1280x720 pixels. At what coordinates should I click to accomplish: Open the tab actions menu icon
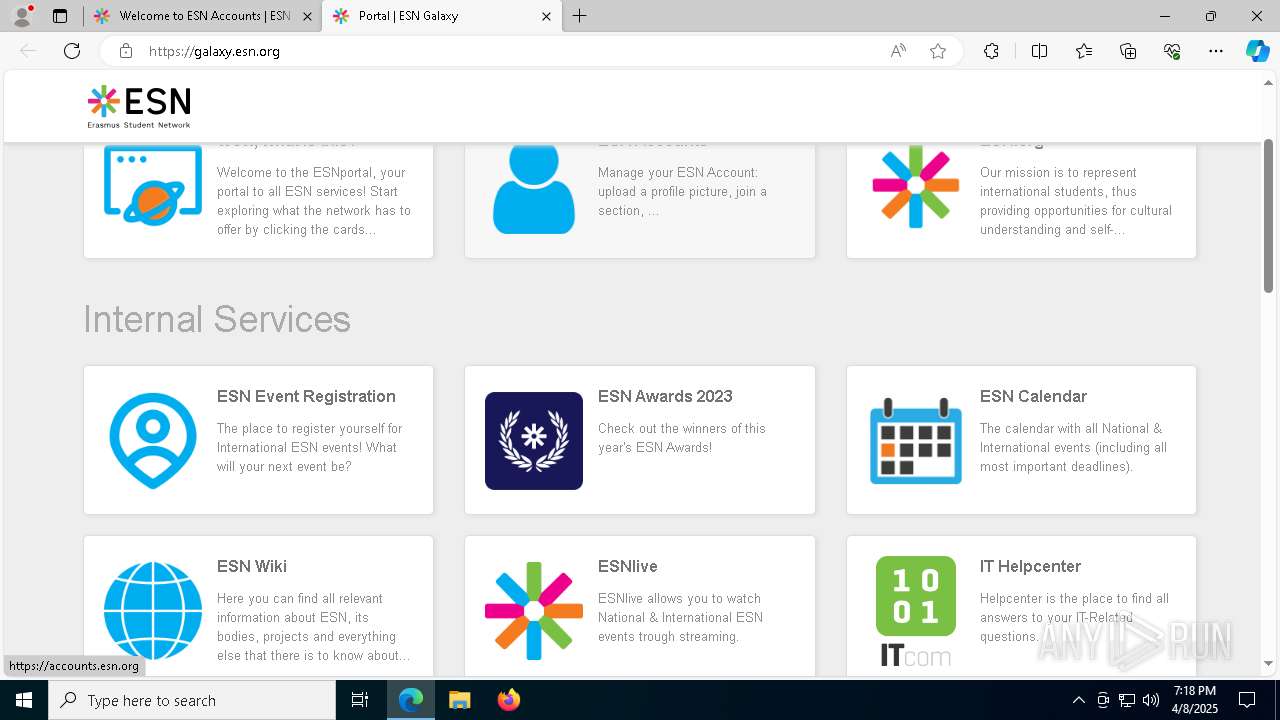[60, 16]
